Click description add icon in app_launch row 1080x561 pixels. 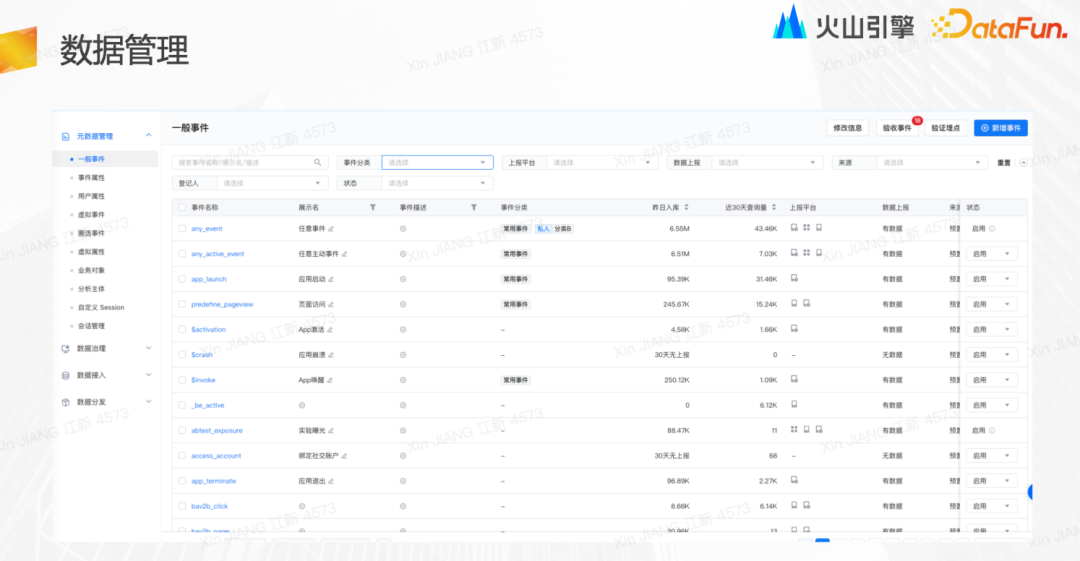(x=403, y=279)
